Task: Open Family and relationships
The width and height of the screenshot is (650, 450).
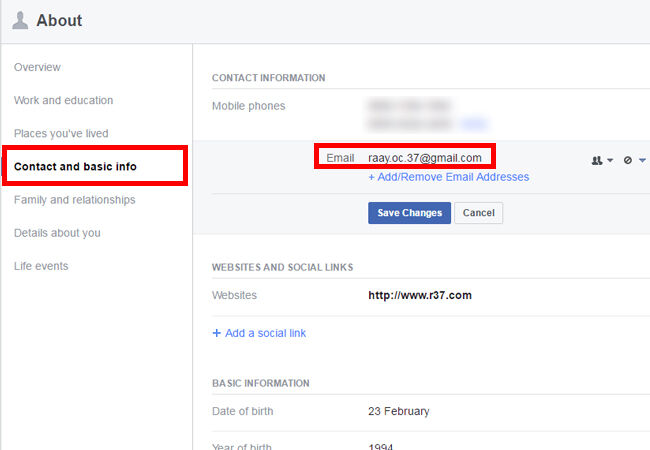Action: 75,200
